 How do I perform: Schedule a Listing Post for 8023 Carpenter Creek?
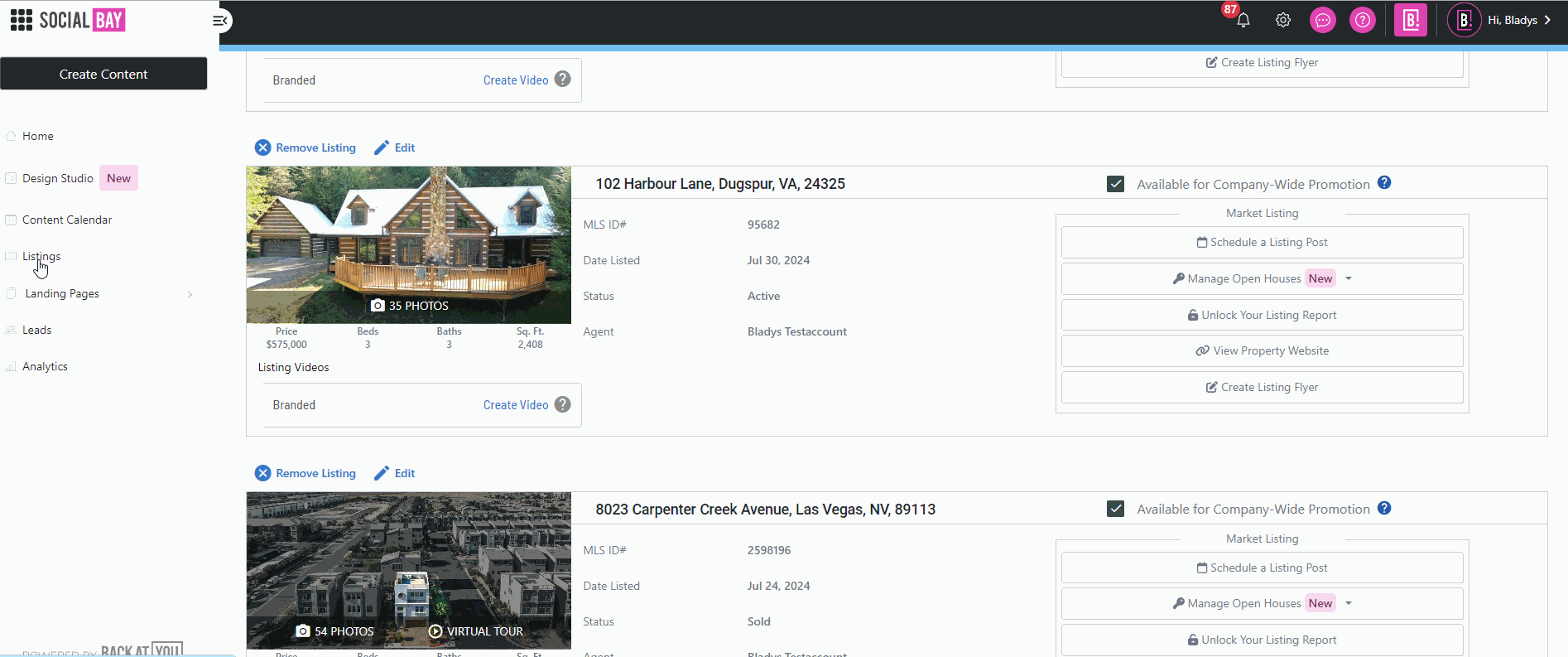(x=1262, y=568)
